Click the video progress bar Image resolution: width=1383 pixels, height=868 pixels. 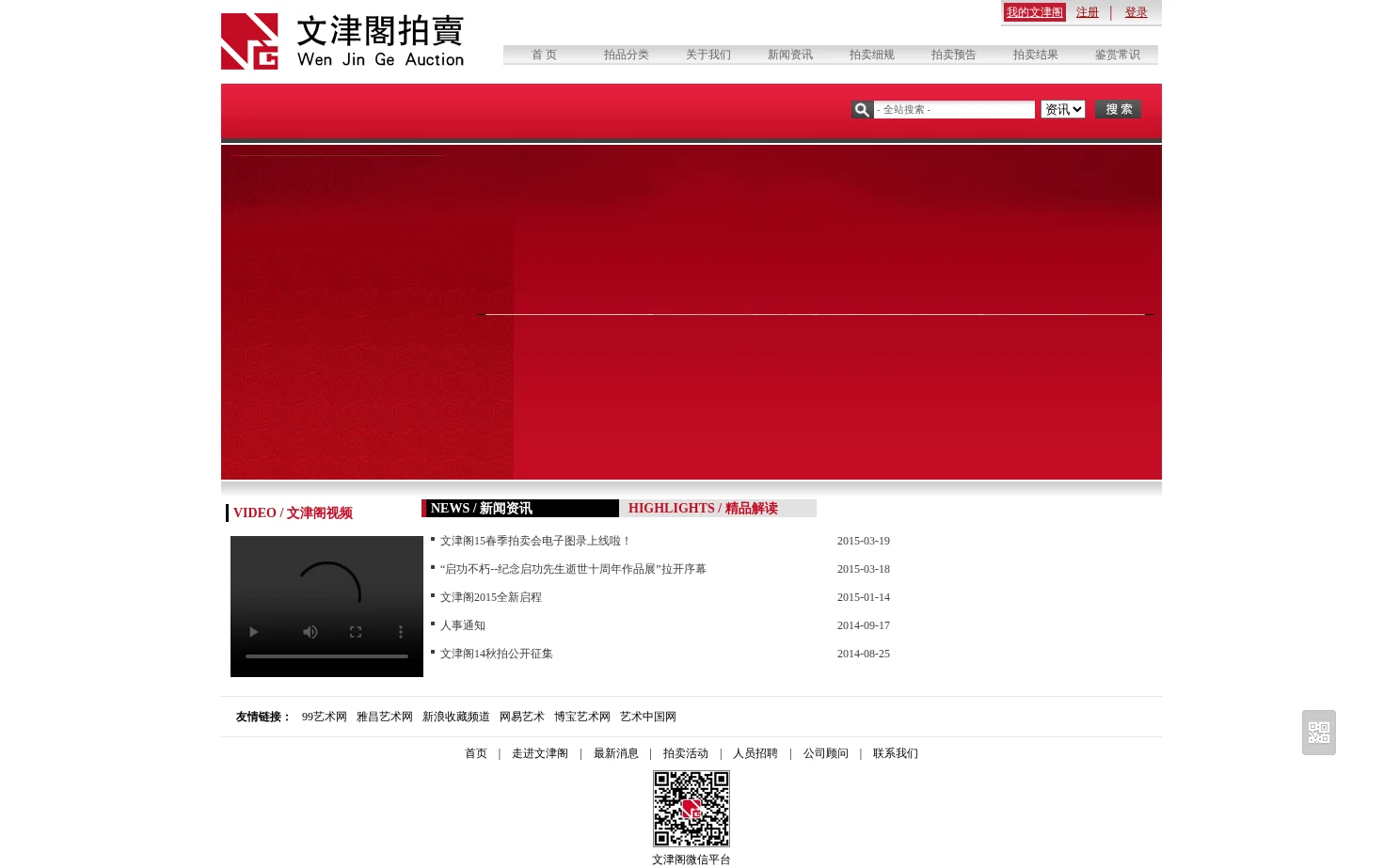click(x=326, y=656)
